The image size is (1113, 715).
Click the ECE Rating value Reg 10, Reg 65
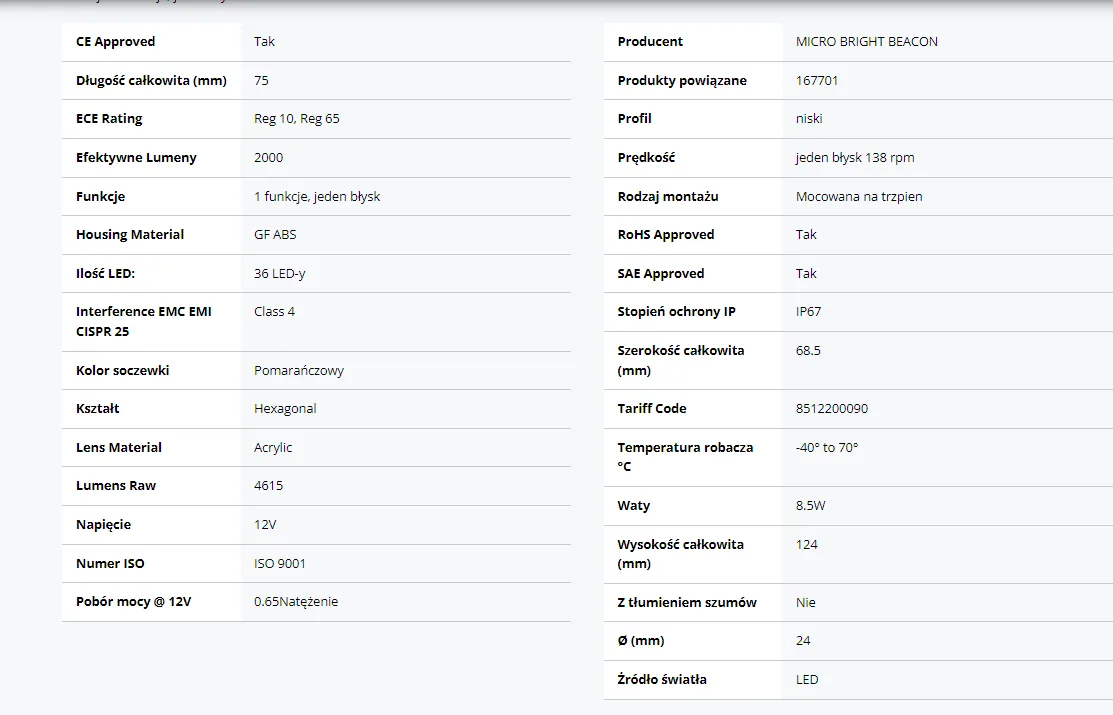click(x=296, y=119)
